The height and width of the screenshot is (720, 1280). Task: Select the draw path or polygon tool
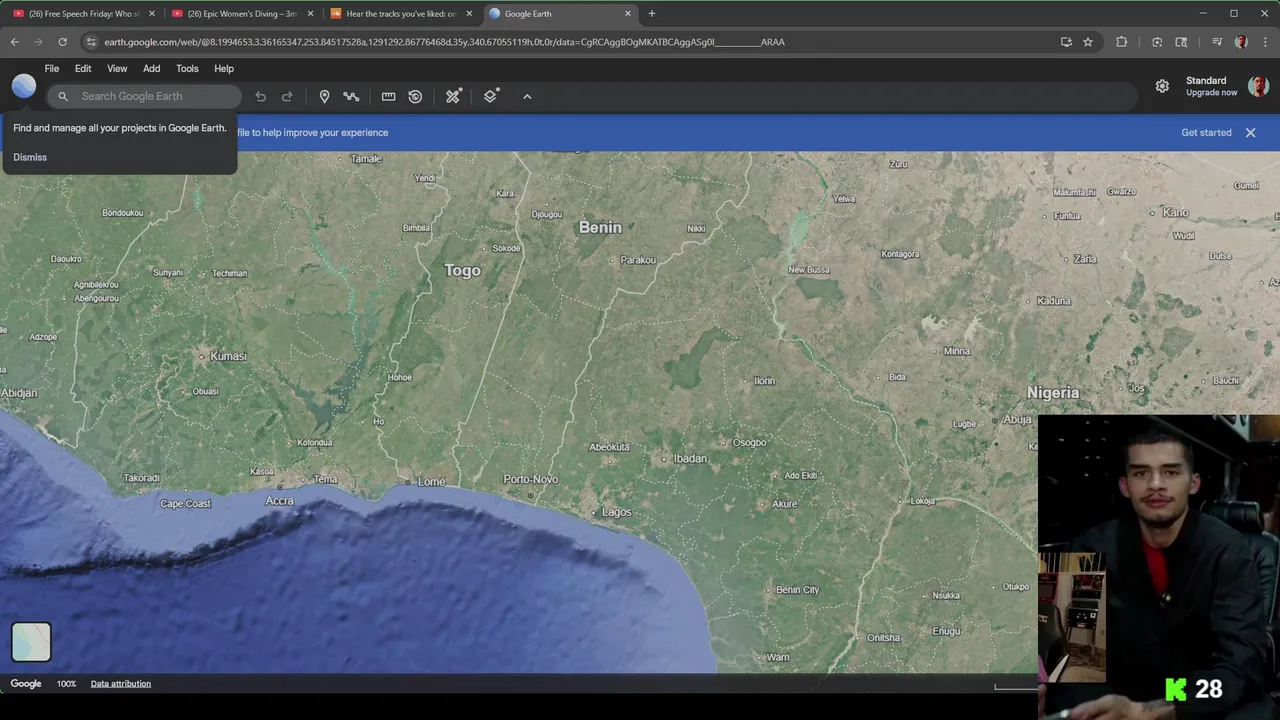pyautogui.click(x=351, y=96)
